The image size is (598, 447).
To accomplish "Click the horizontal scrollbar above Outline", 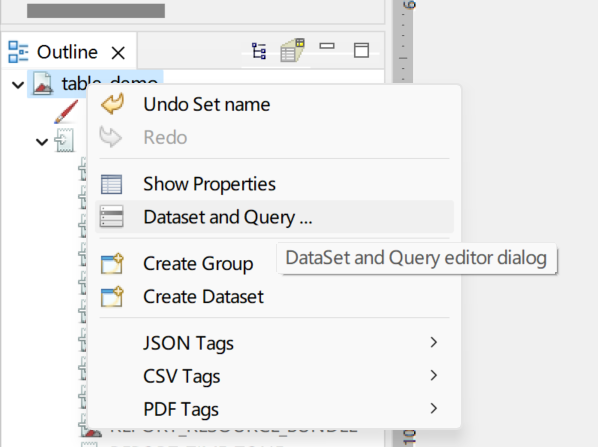I will pyautogui.click(x=96, y=11).
